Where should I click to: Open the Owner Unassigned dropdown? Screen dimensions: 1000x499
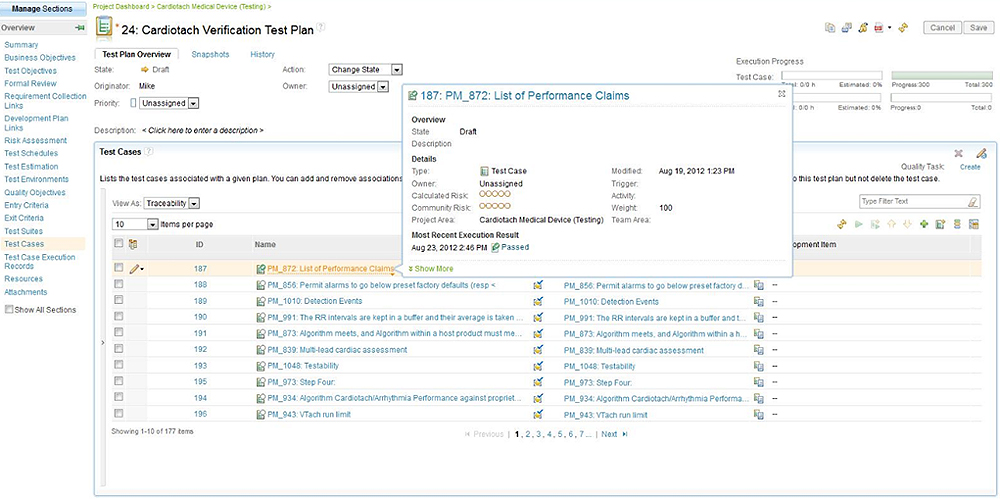359,87
